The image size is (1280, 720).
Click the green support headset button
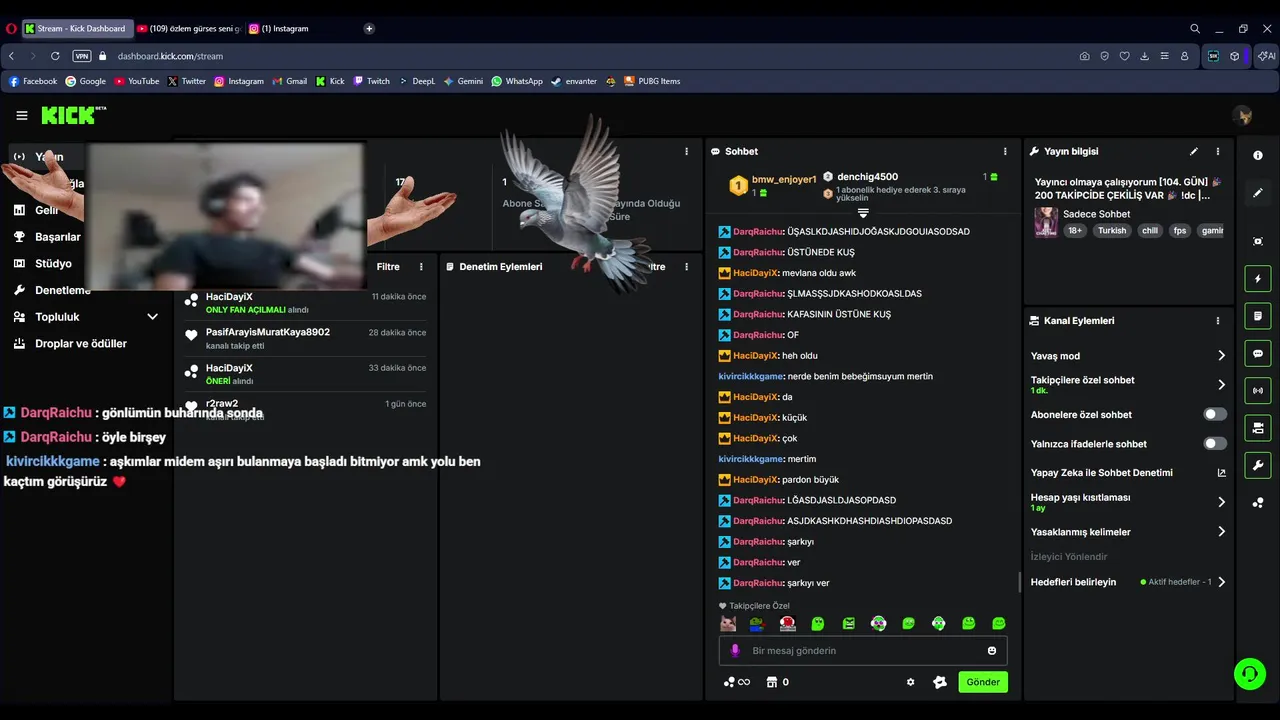[x=1249, y=674]
